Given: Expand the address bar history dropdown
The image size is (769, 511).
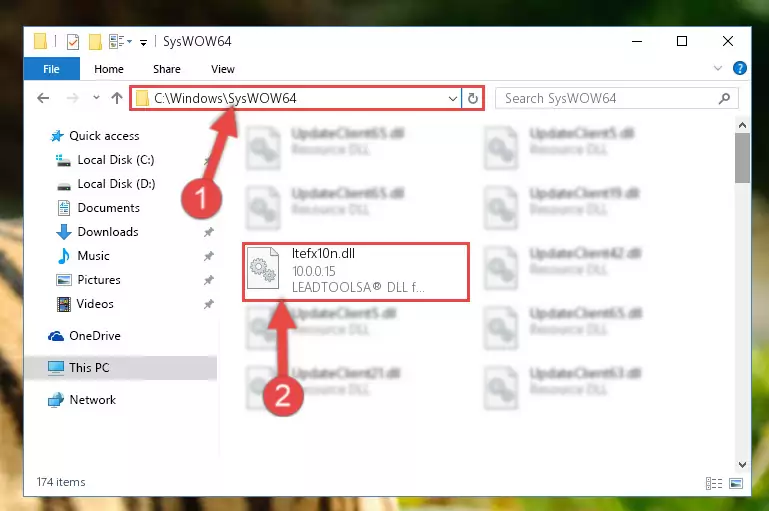Looking at the screenshot, I should tap(453, 99).
